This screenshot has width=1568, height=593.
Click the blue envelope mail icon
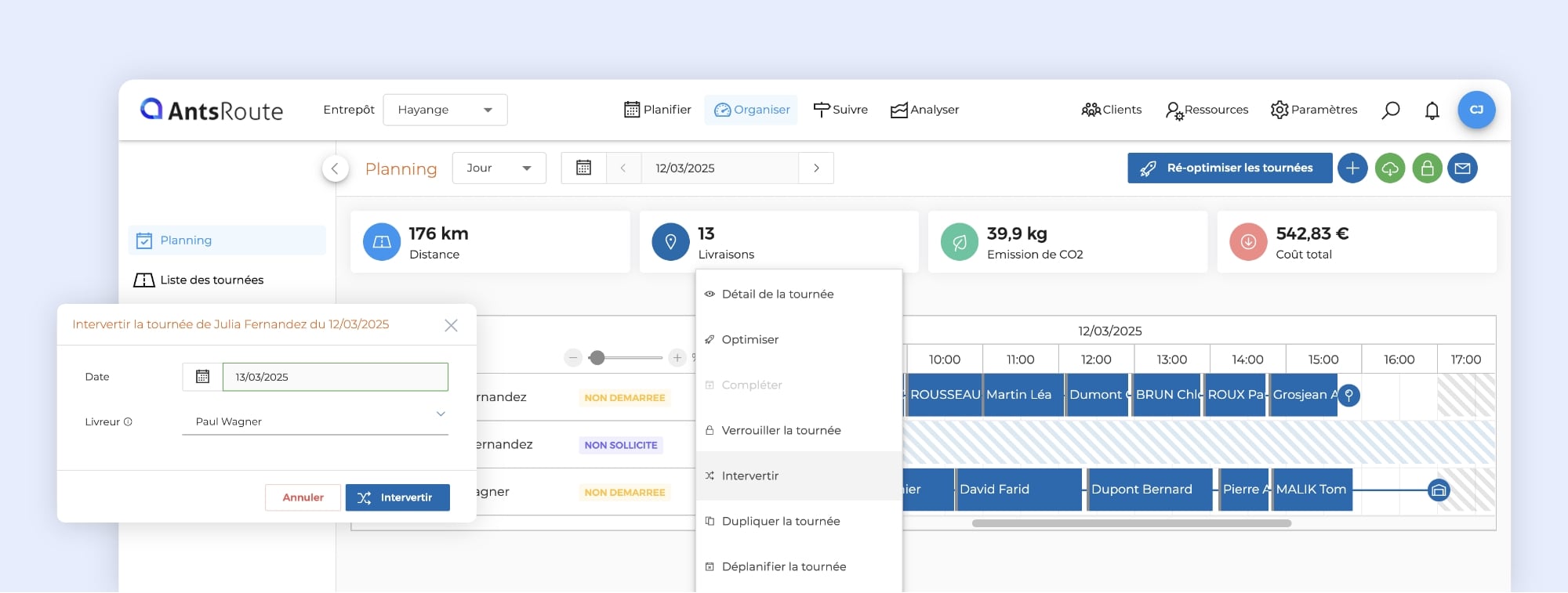(x=1463, y=168)
